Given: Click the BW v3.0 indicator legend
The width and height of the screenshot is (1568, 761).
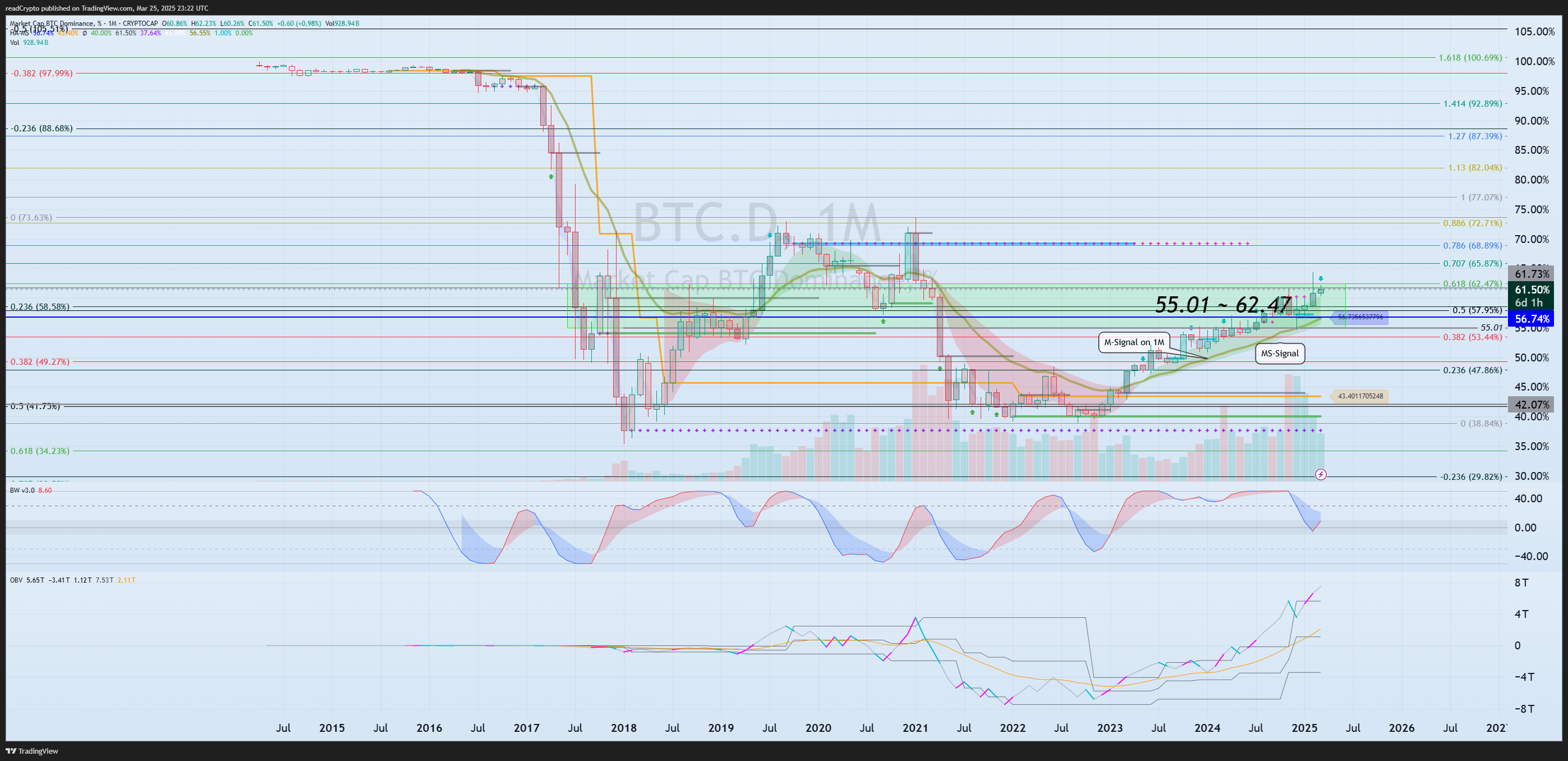Looking at the screenshot, I should point(30,490).
